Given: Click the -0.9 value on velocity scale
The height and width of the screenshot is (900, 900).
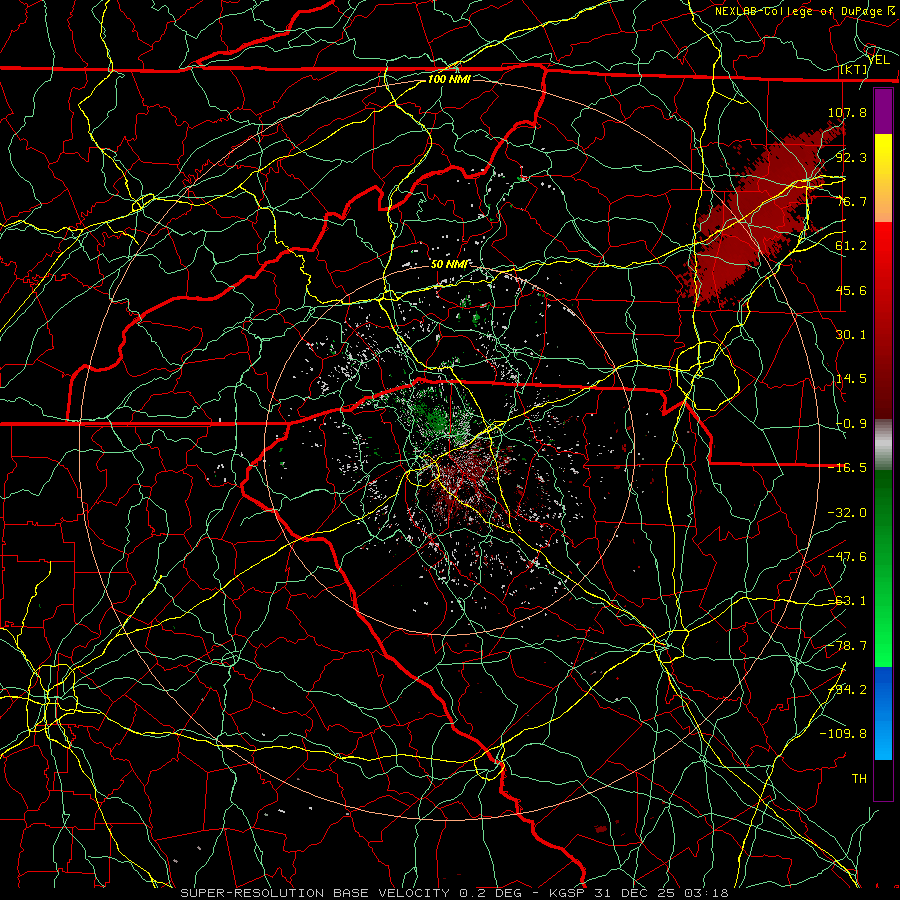Looking at the screenshot, I should pos(851,424).
